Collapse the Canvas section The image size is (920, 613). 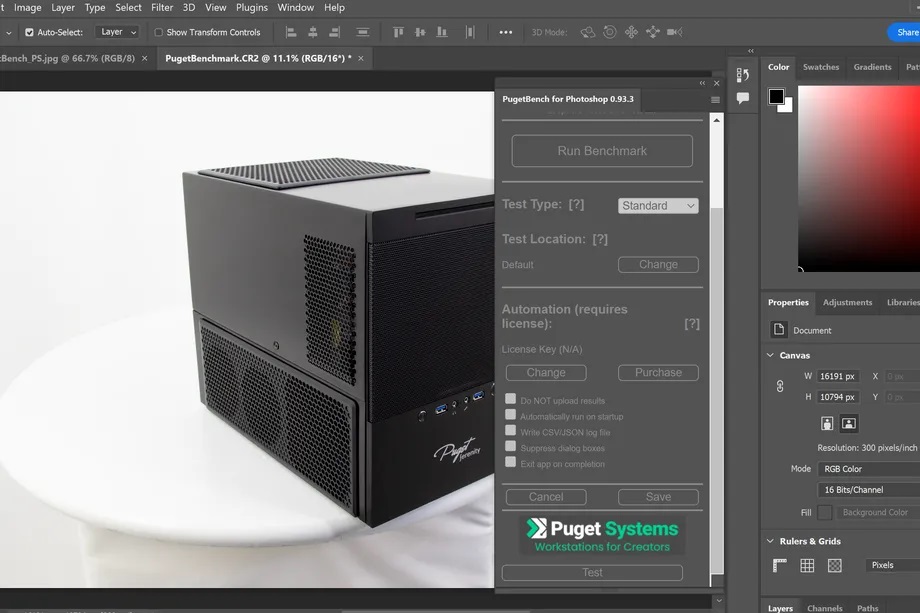pos(770,355)
